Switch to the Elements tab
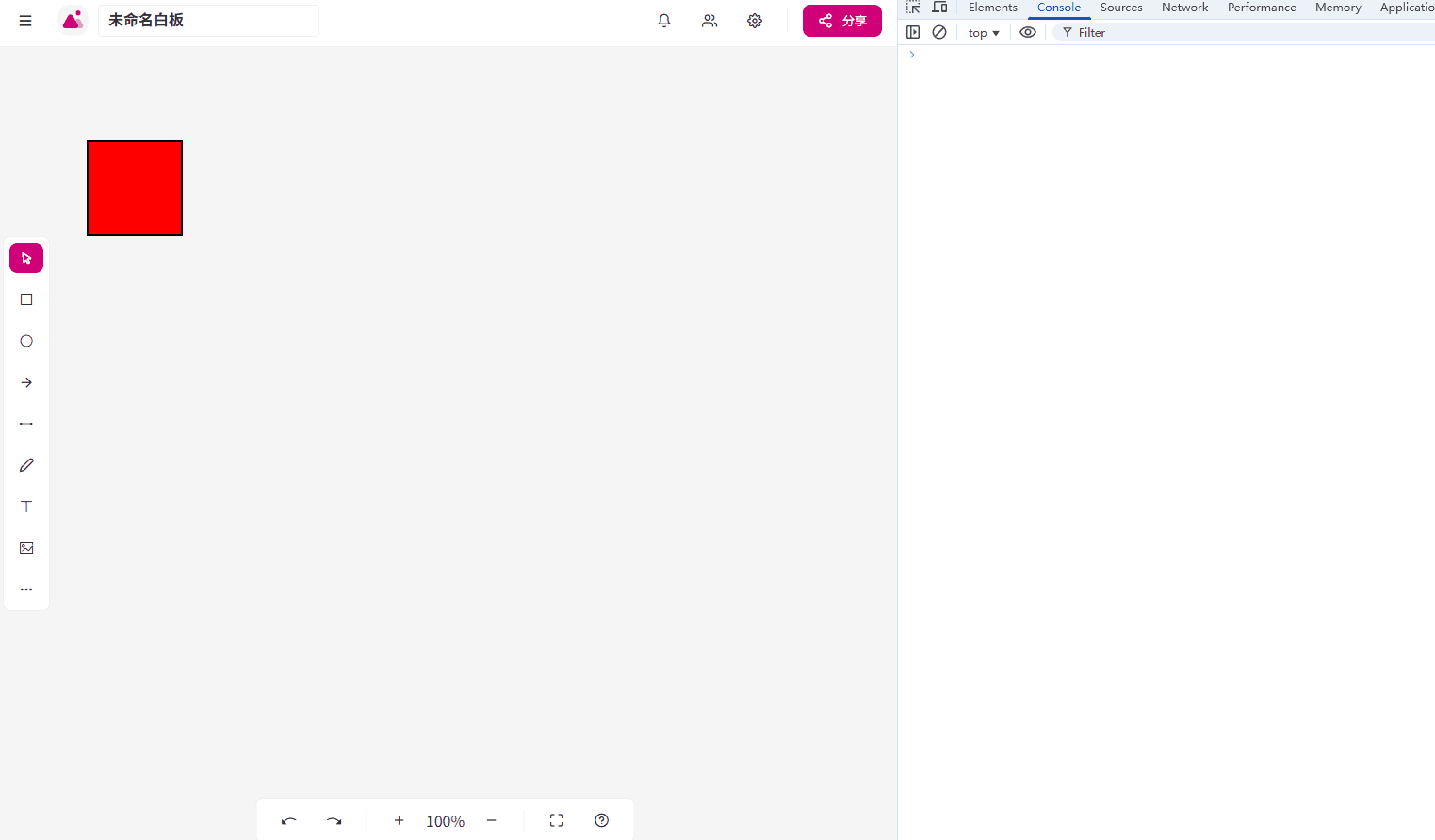 coord(993,8)
